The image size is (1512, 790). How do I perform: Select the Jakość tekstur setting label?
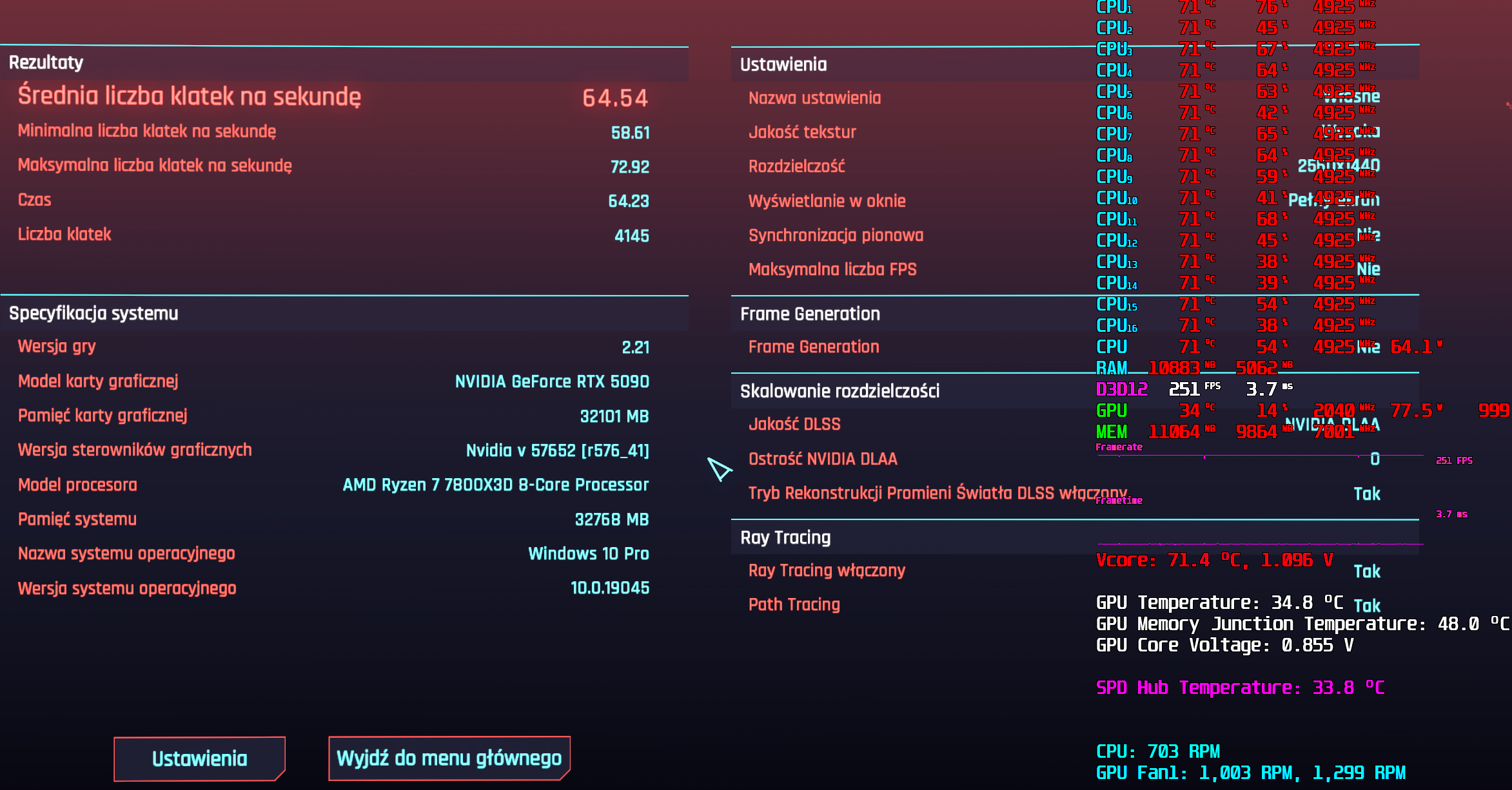[x=802, y=133]
